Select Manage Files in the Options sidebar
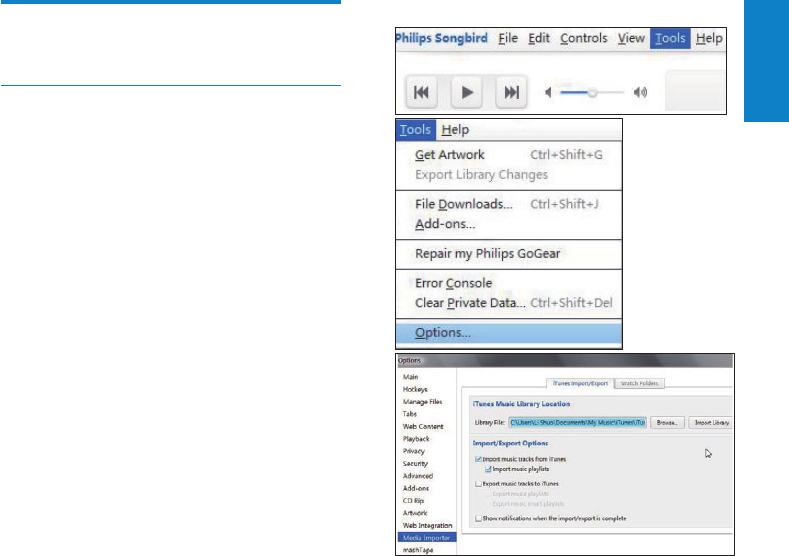 pyautogui.click(x=422, y=402)
